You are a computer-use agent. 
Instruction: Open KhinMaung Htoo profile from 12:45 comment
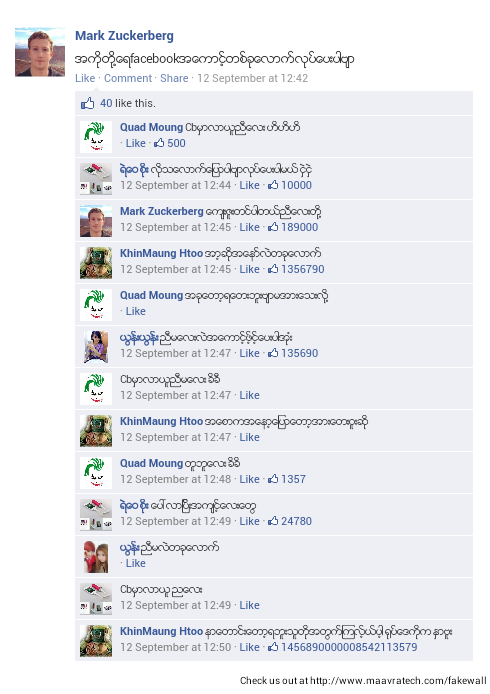click(162, 253)
